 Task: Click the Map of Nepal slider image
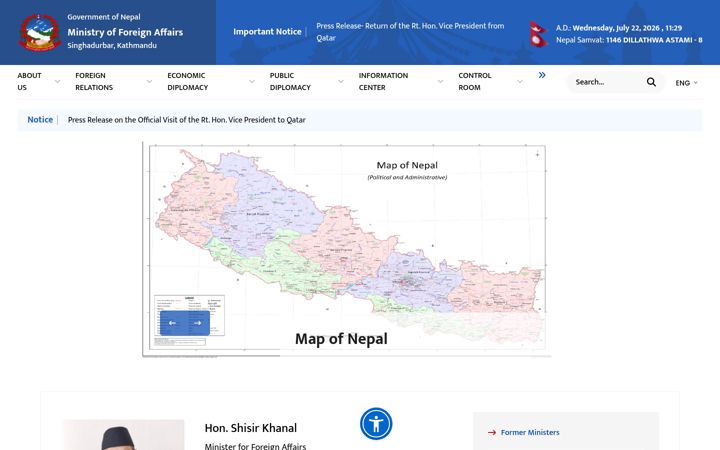tap(347, 249)
